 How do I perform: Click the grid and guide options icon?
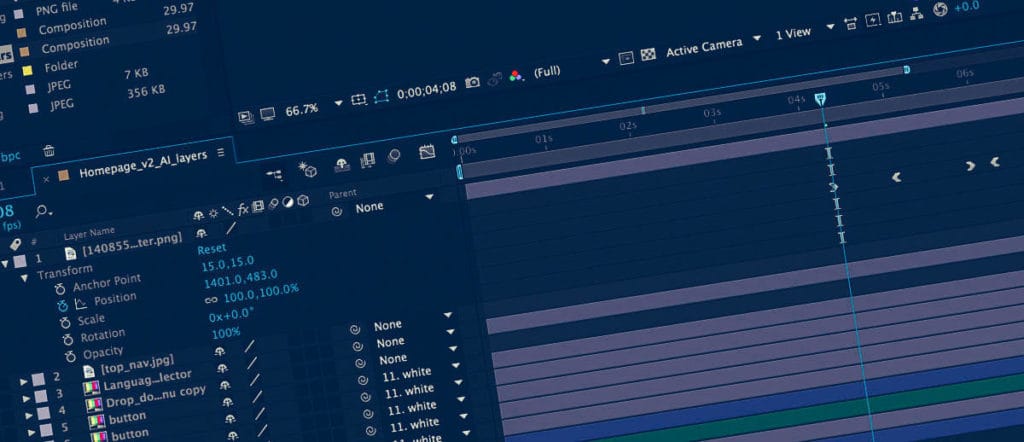point(359,100)
